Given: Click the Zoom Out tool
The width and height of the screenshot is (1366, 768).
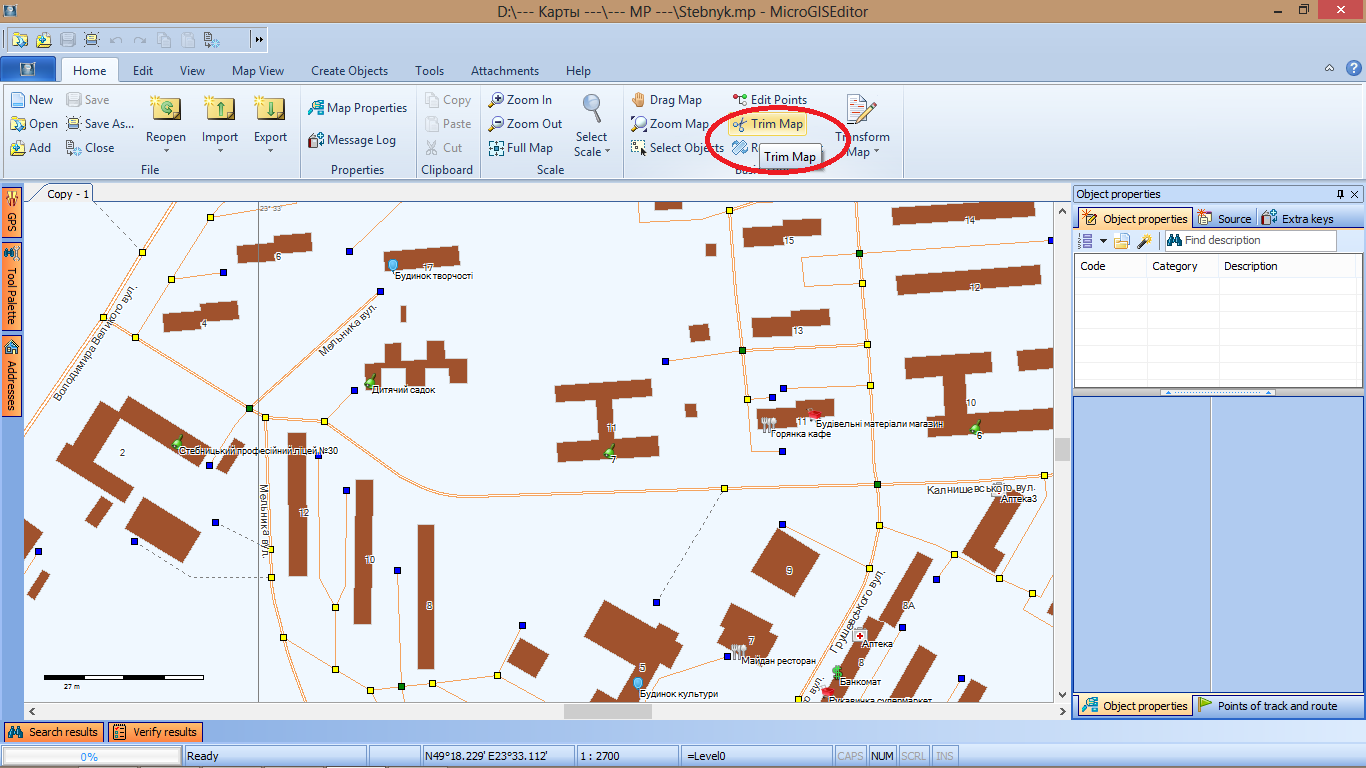Looking at the screenshot, I should point(496,124).
